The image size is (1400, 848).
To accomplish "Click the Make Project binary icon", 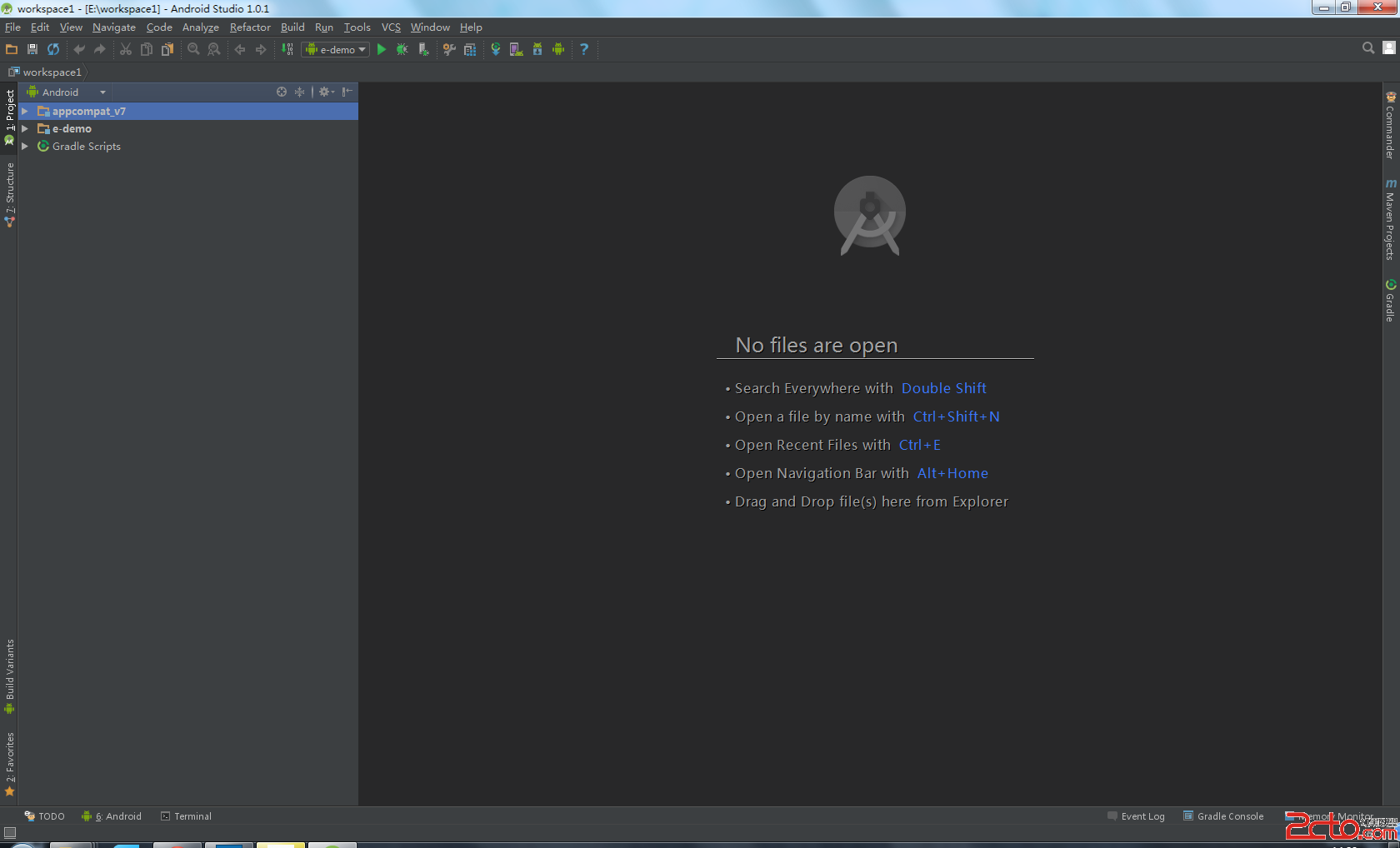I will click(x=287, y=50).
